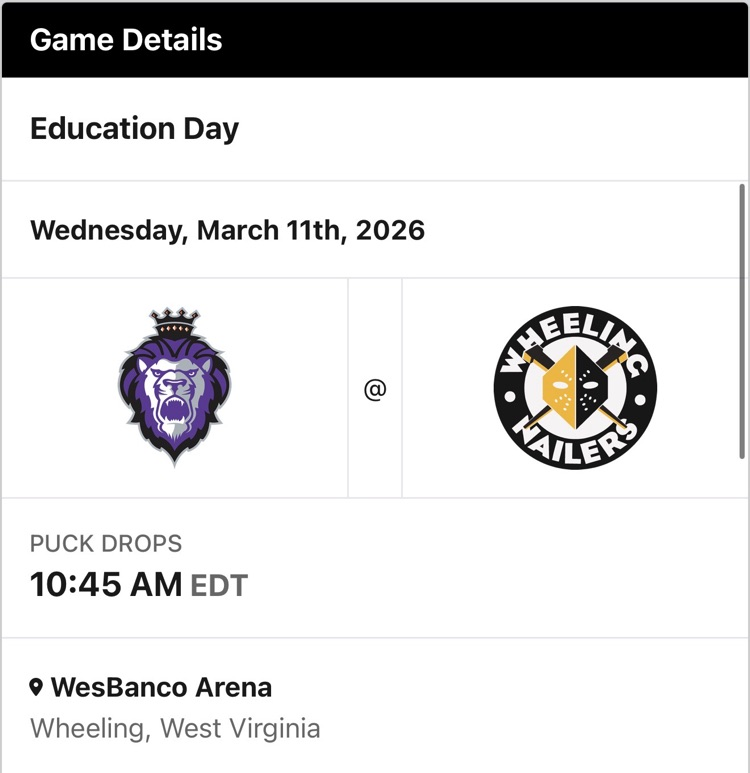Click the crown atop the lion logo
The width and height of the screenshot is (750, 773).
175,323
